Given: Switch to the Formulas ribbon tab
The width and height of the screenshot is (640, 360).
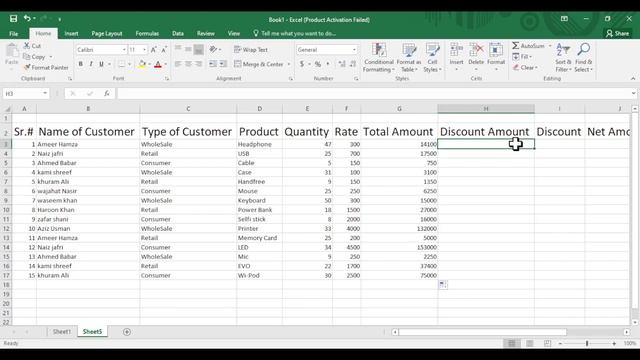Looking at the screenshot, I should 147,33.
